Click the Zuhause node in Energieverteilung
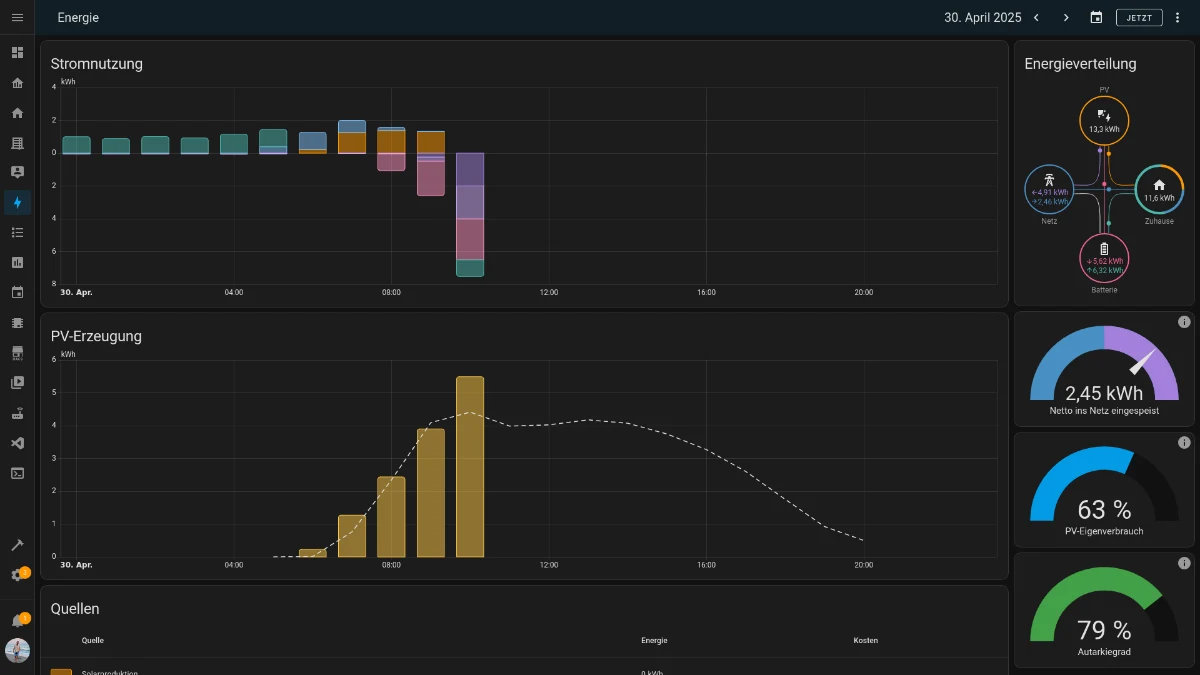The height and width of the screenshot is (675, 1200). point(1159,189)
